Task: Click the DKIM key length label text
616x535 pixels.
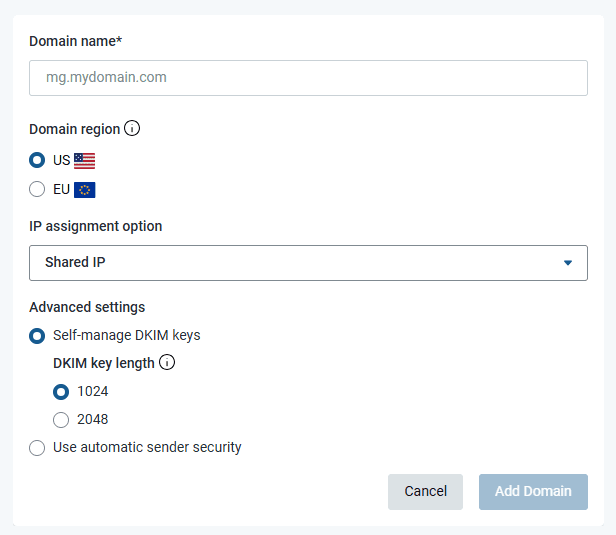Action: pos(104,363)
